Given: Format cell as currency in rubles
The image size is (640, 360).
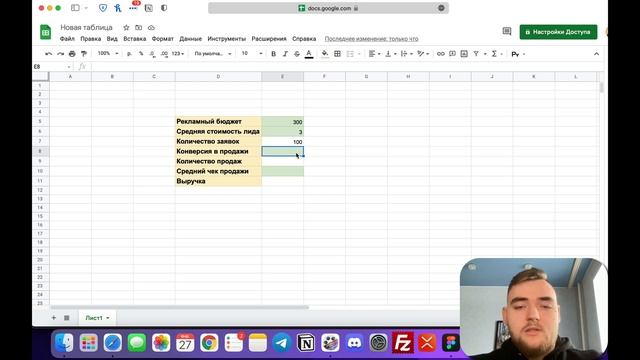Looking at the screenshot, I should pyautogui.click(x=129, y=53).
